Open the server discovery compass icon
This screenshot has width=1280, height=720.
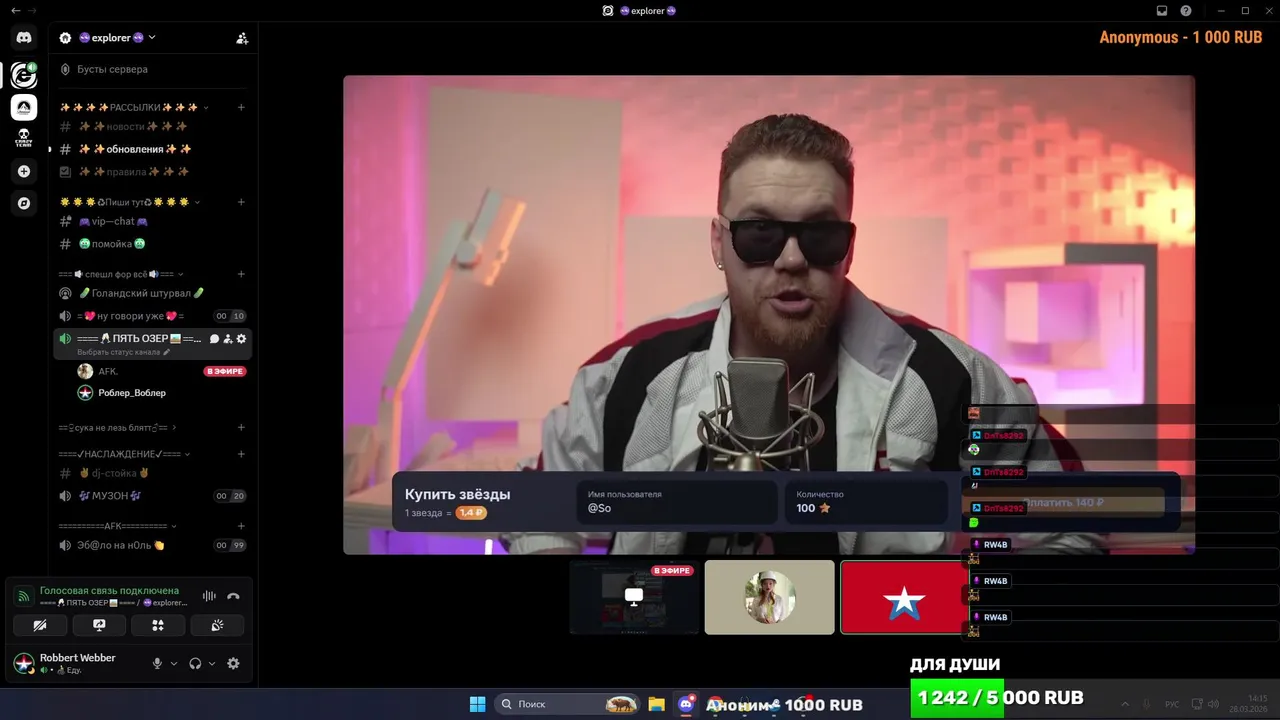tap(24, 203)
